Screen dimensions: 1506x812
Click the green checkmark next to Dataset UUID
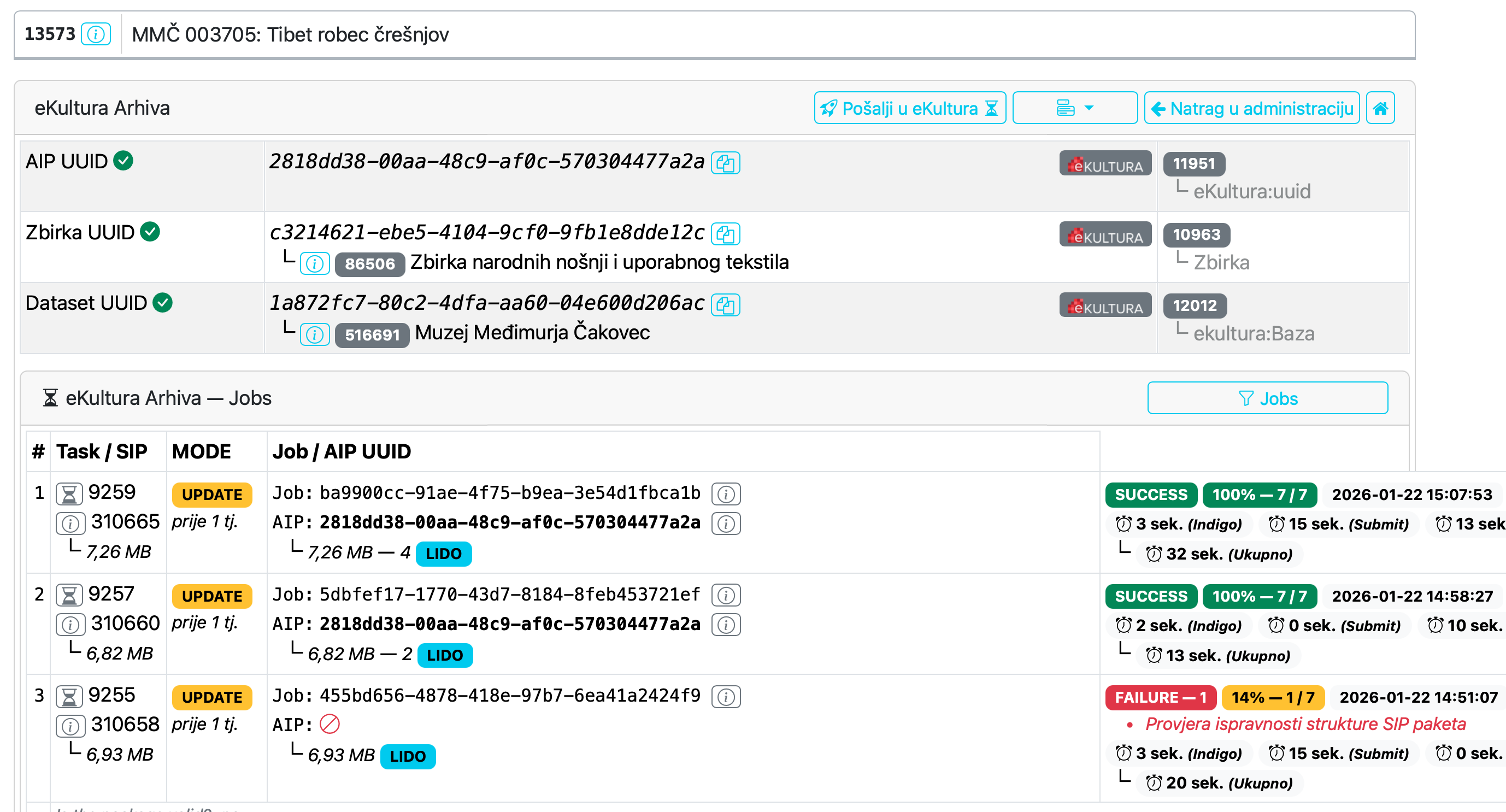pyautogui.click(x=163, y=302)
